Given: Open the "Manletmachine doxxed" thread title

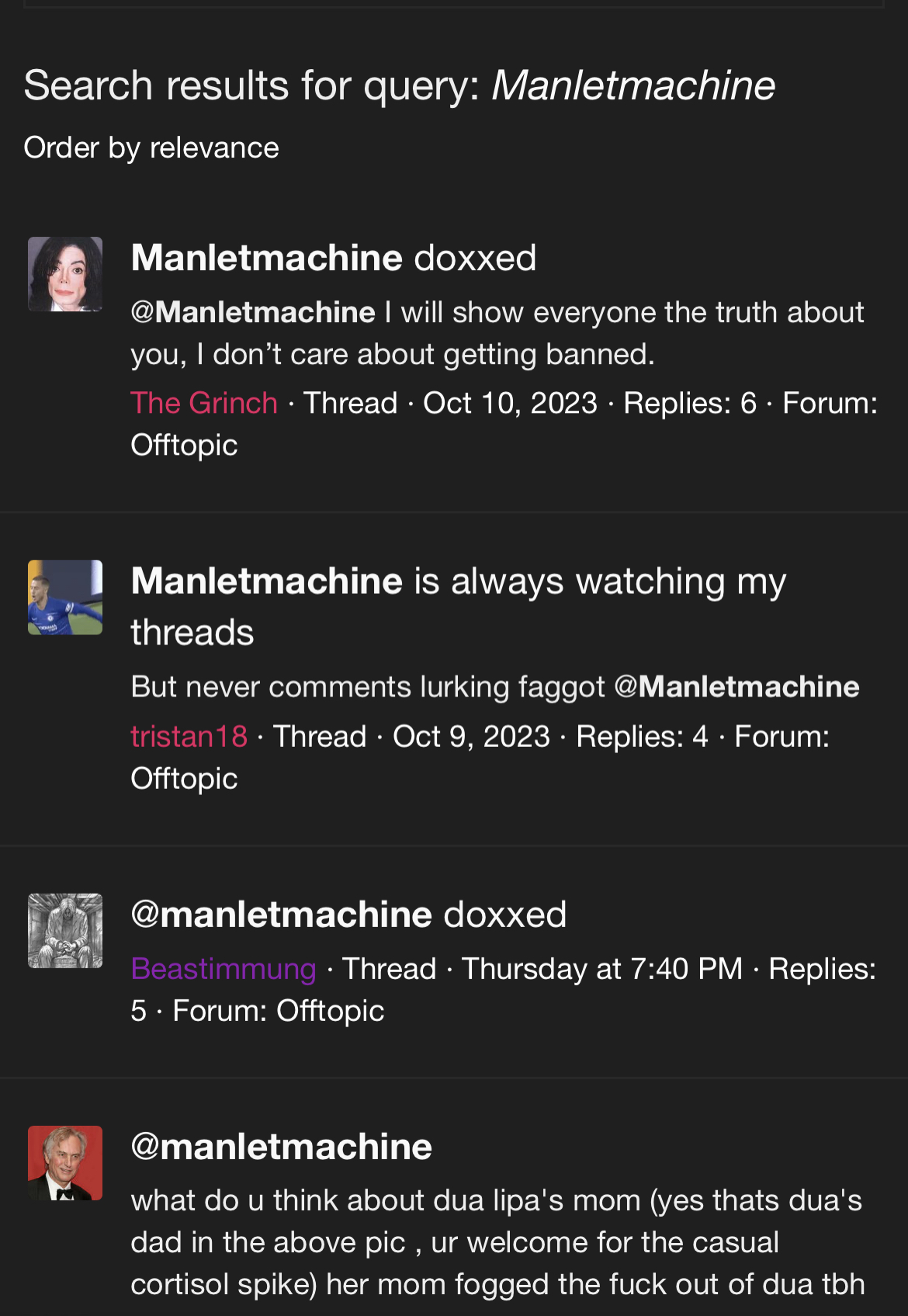Looking at the screenshot, I should (x=334, y=258).
